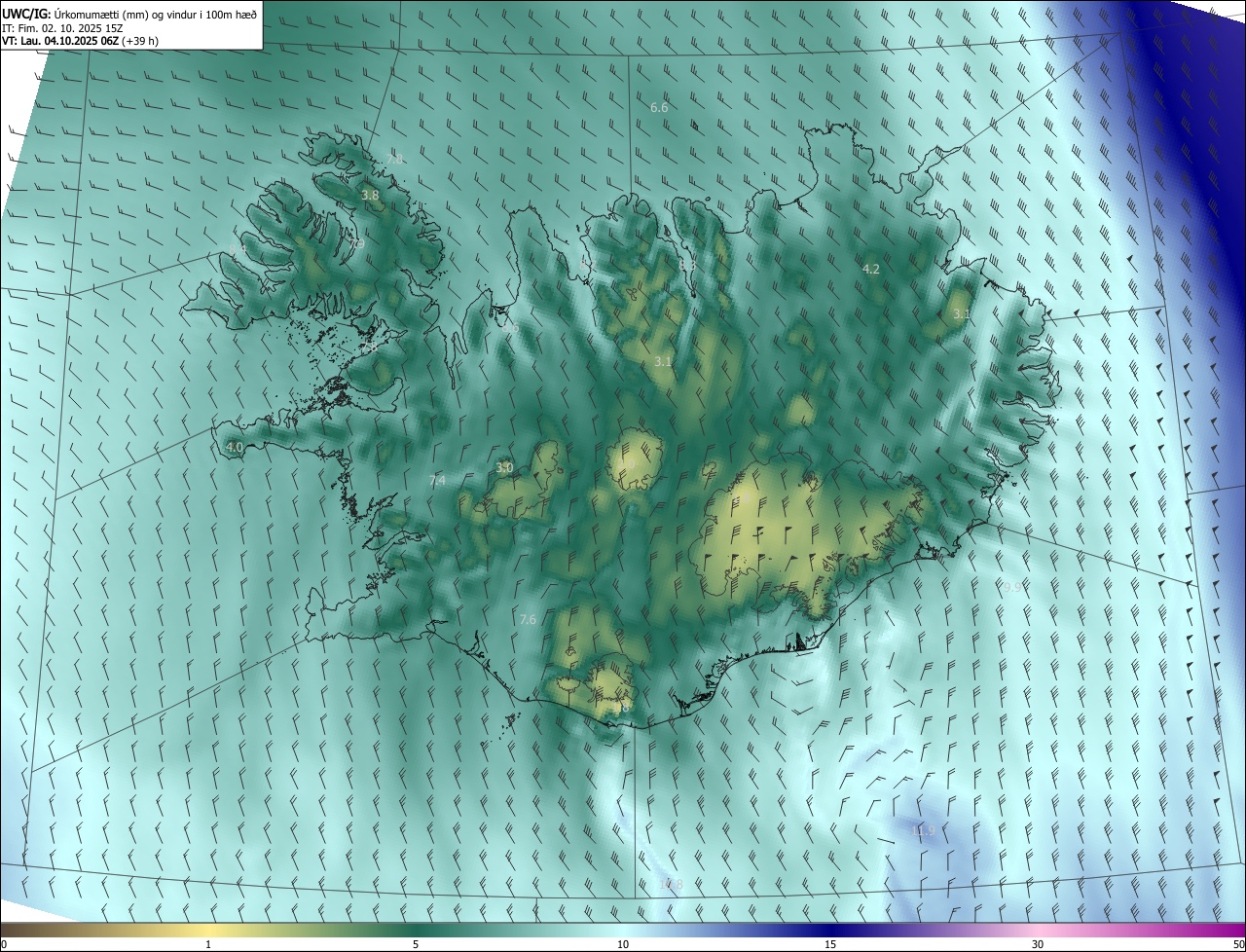The width and height of the screenshot is (1246, 952).
Task: Click the 7.4 value label on the map
Action: [437, 481]
